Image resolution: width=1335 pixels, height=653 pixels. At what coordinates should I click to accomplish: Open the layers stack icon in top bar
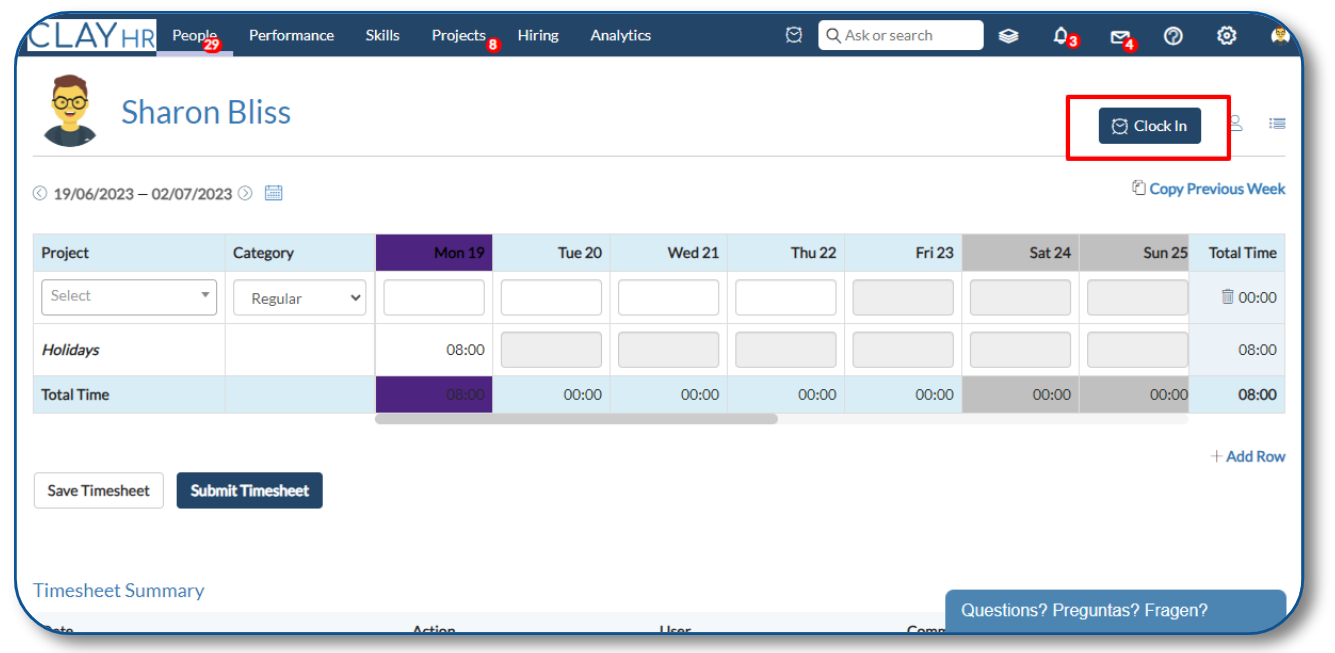click(x=1009, y=36)
